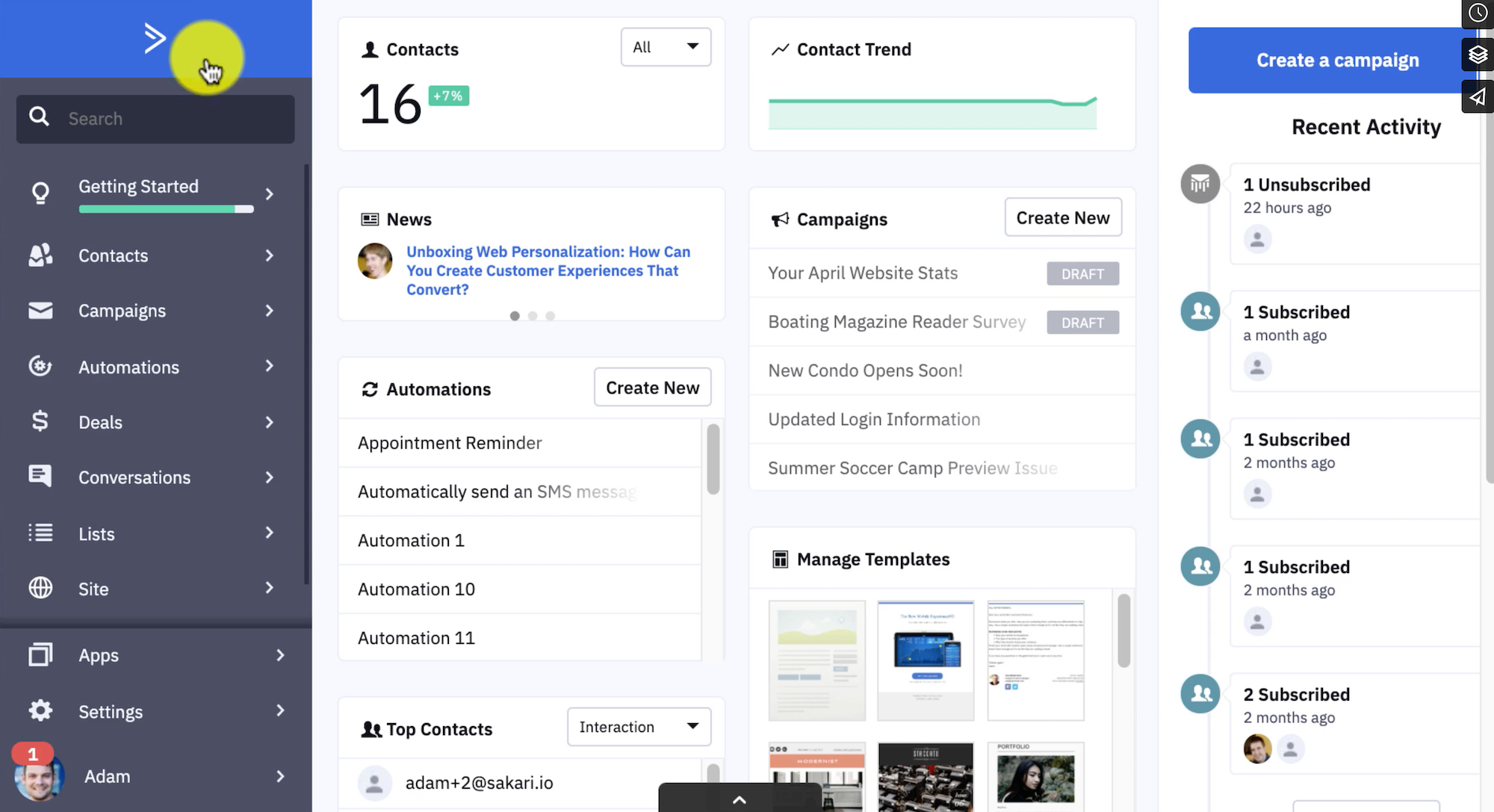
Task: Click the Site globe icon
Action: tap(41, 588)
